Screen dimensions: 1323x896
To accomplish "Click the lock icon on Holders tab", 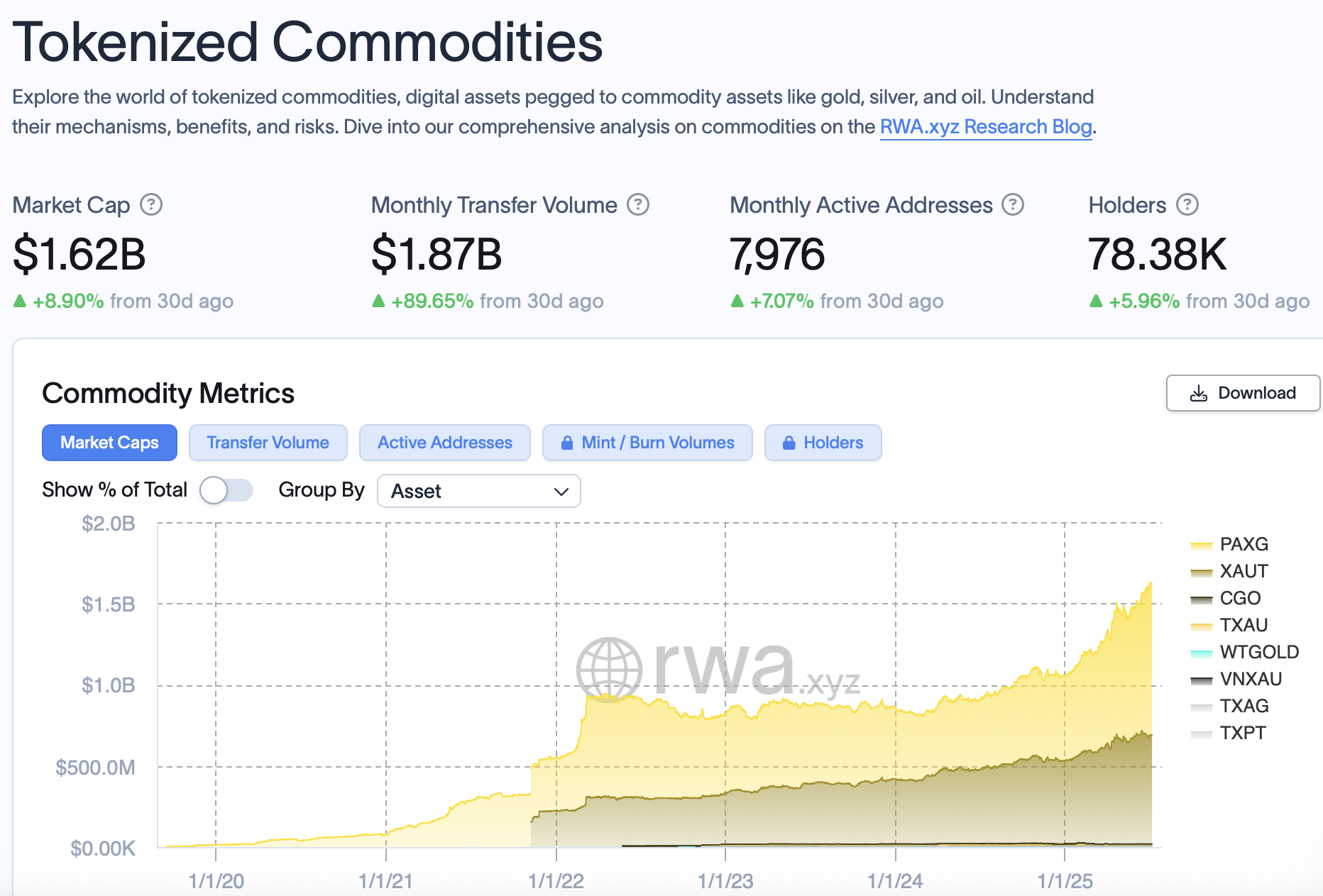I will pos(789,443).
